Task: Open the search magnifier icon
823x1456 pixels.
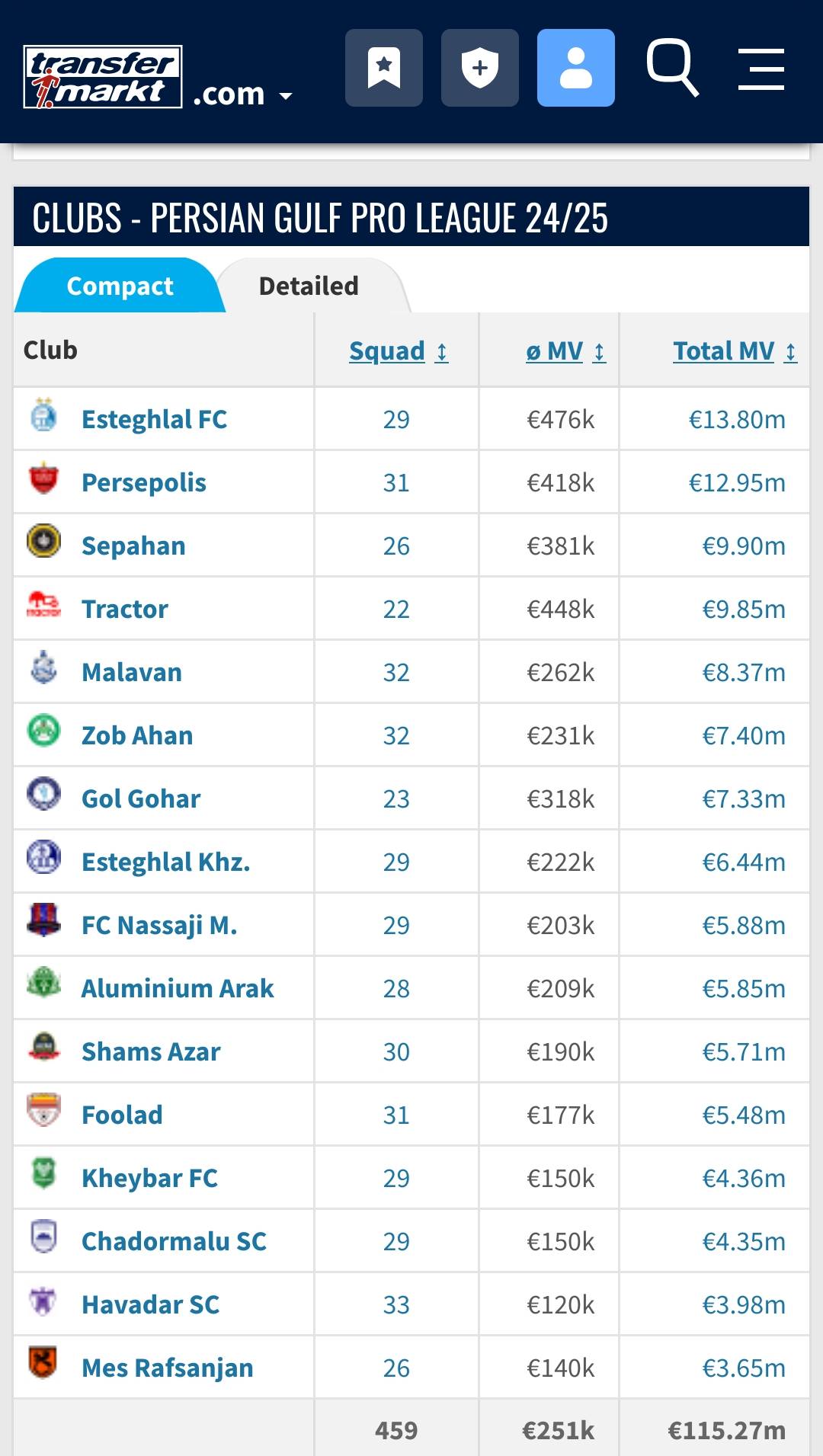Action: pos(672,68)
